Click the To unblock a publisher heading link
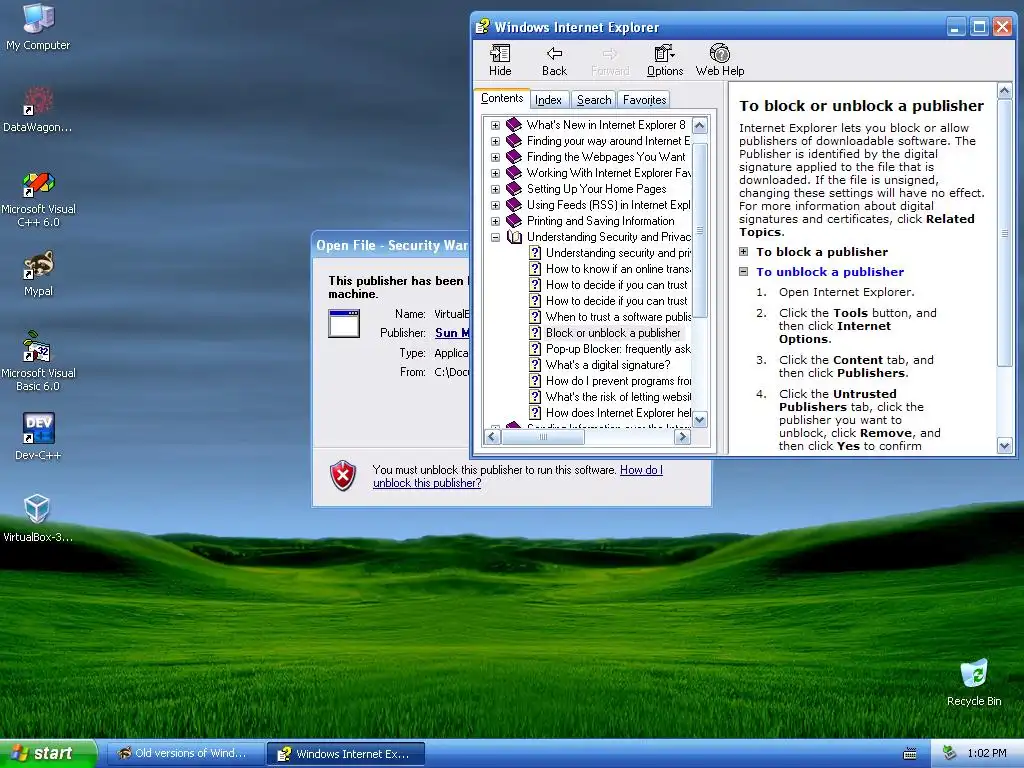The image size is (1024, 768). click(x=830, y=272)
